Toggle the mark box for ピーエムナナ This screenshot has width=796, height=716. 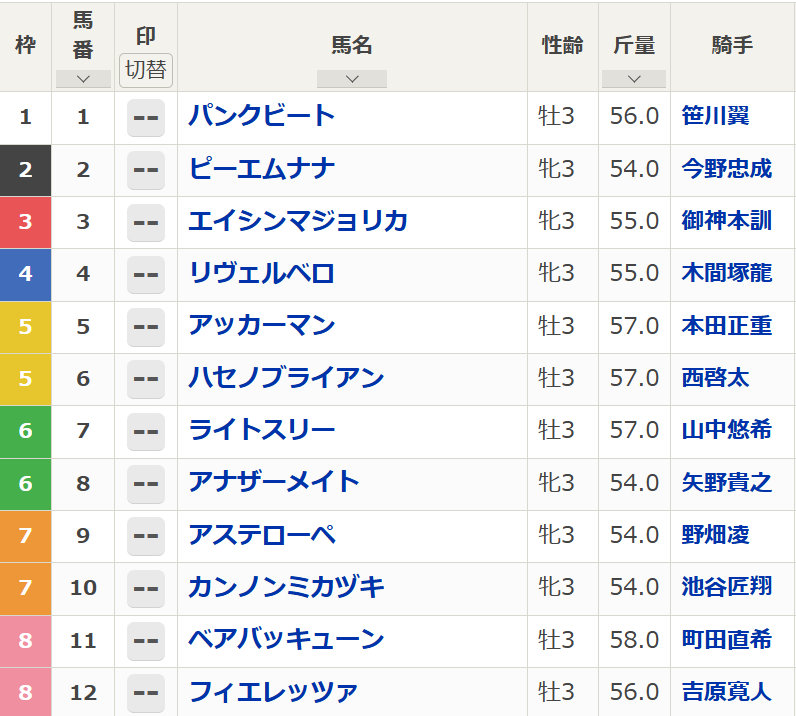(146, 170)
